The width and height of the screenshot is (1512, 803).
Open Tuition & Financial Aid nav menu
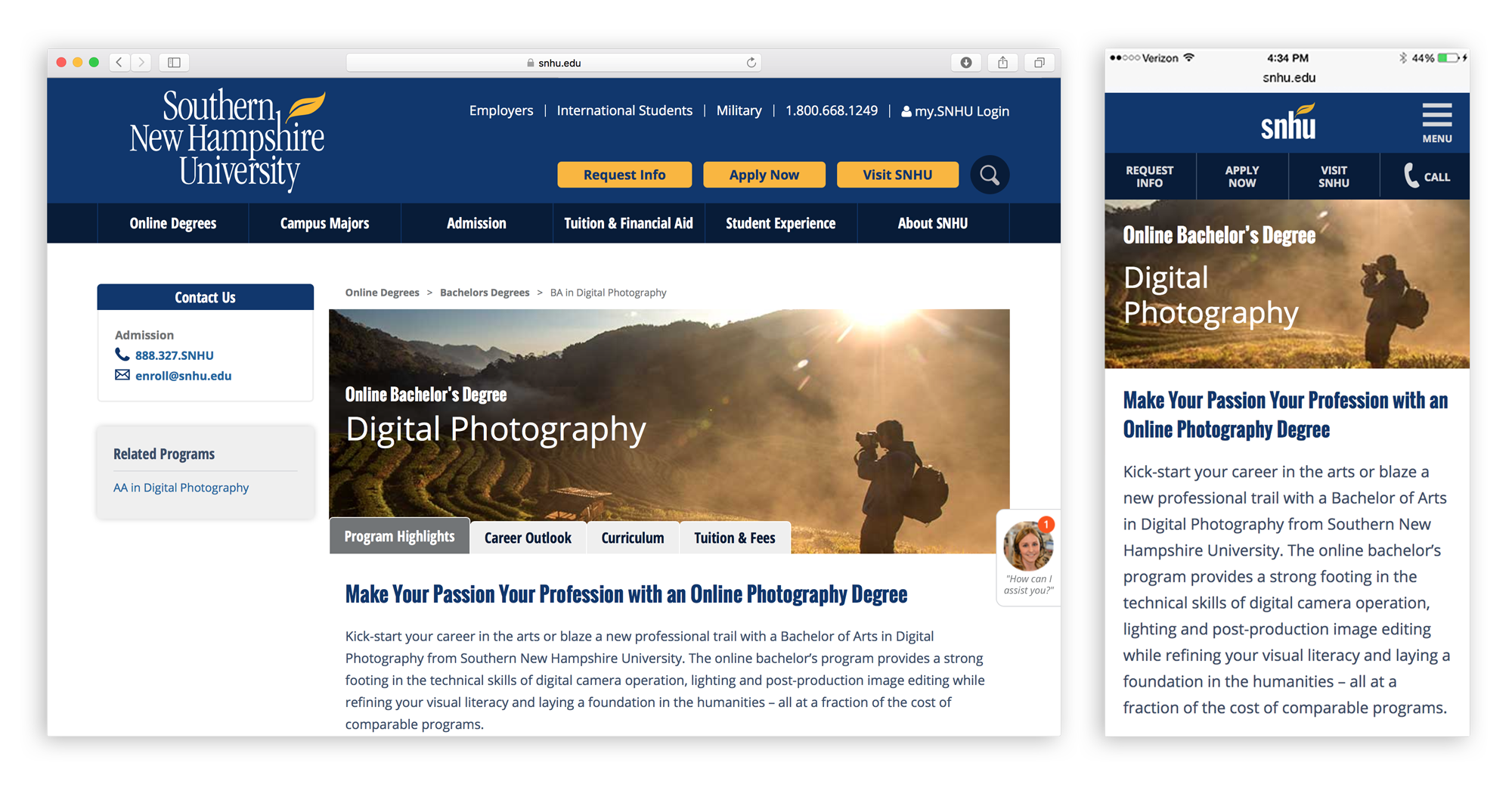(628, 223)
